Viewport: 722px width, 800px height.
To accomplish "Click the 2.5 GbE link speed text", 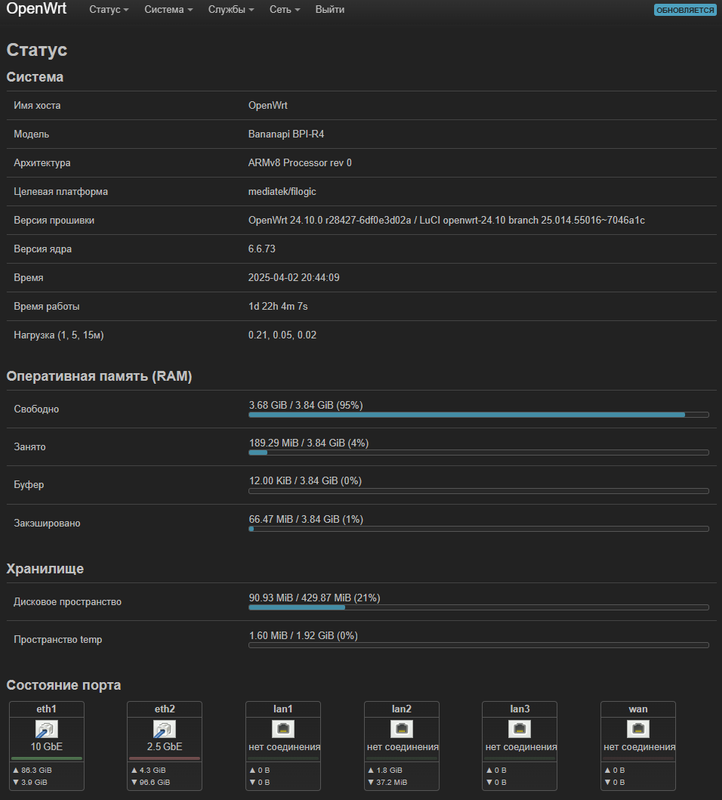I will tap(165, 747).
